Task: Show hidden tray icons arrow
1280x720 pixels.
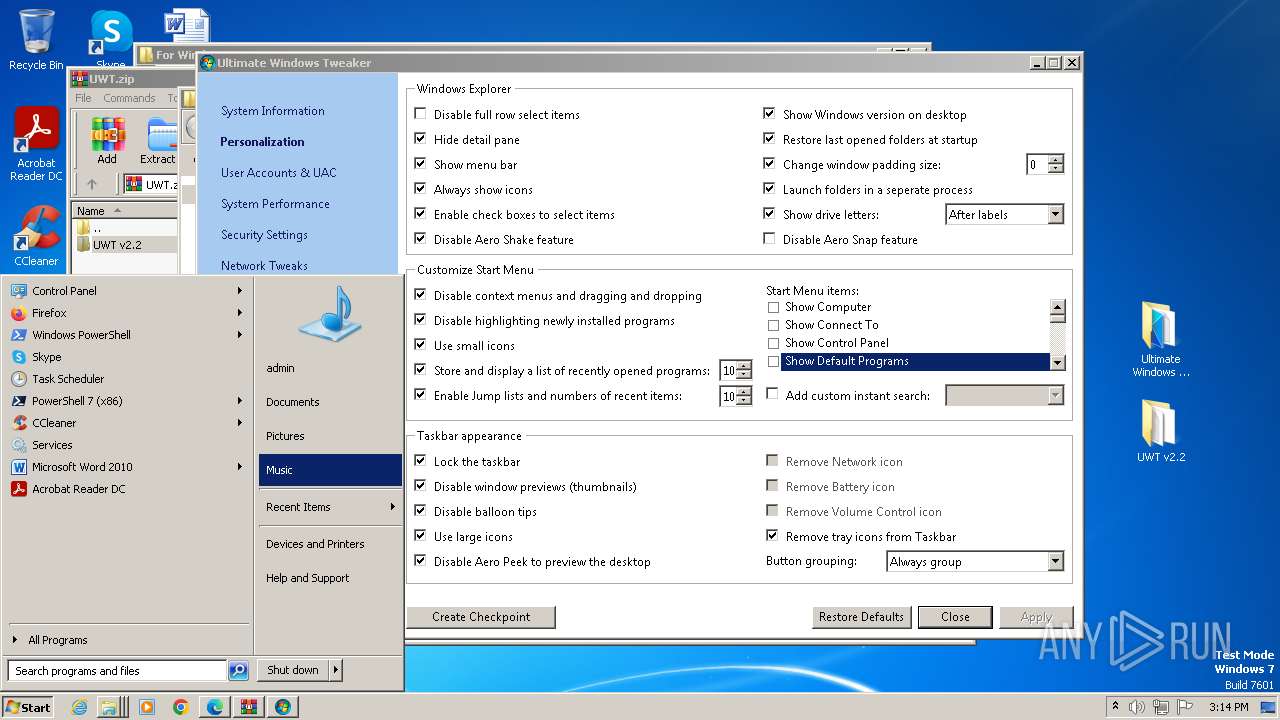Action: point(1115,707)
